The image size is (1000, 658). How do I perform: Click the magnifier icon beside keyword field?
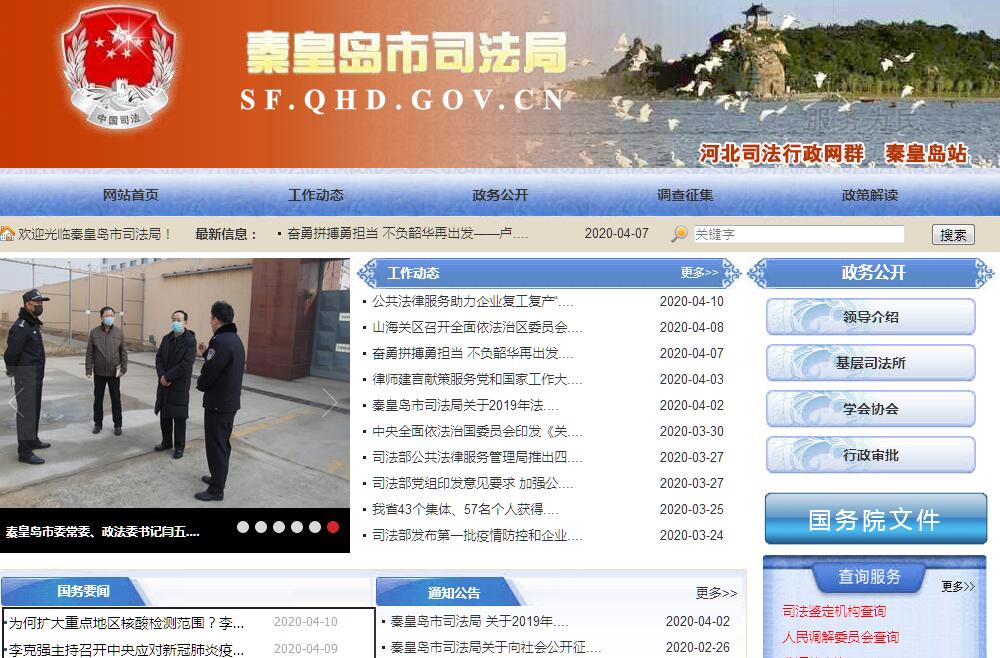[679, 234]
